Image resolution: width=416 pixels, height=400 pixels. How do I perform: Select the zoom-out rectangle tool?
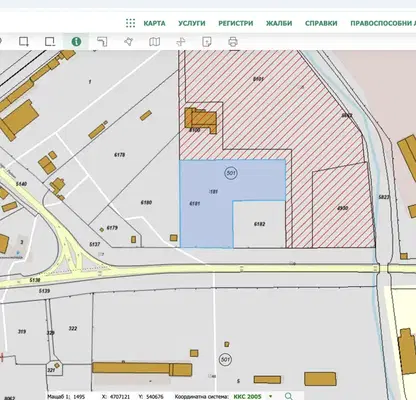[x=50, y=42]
